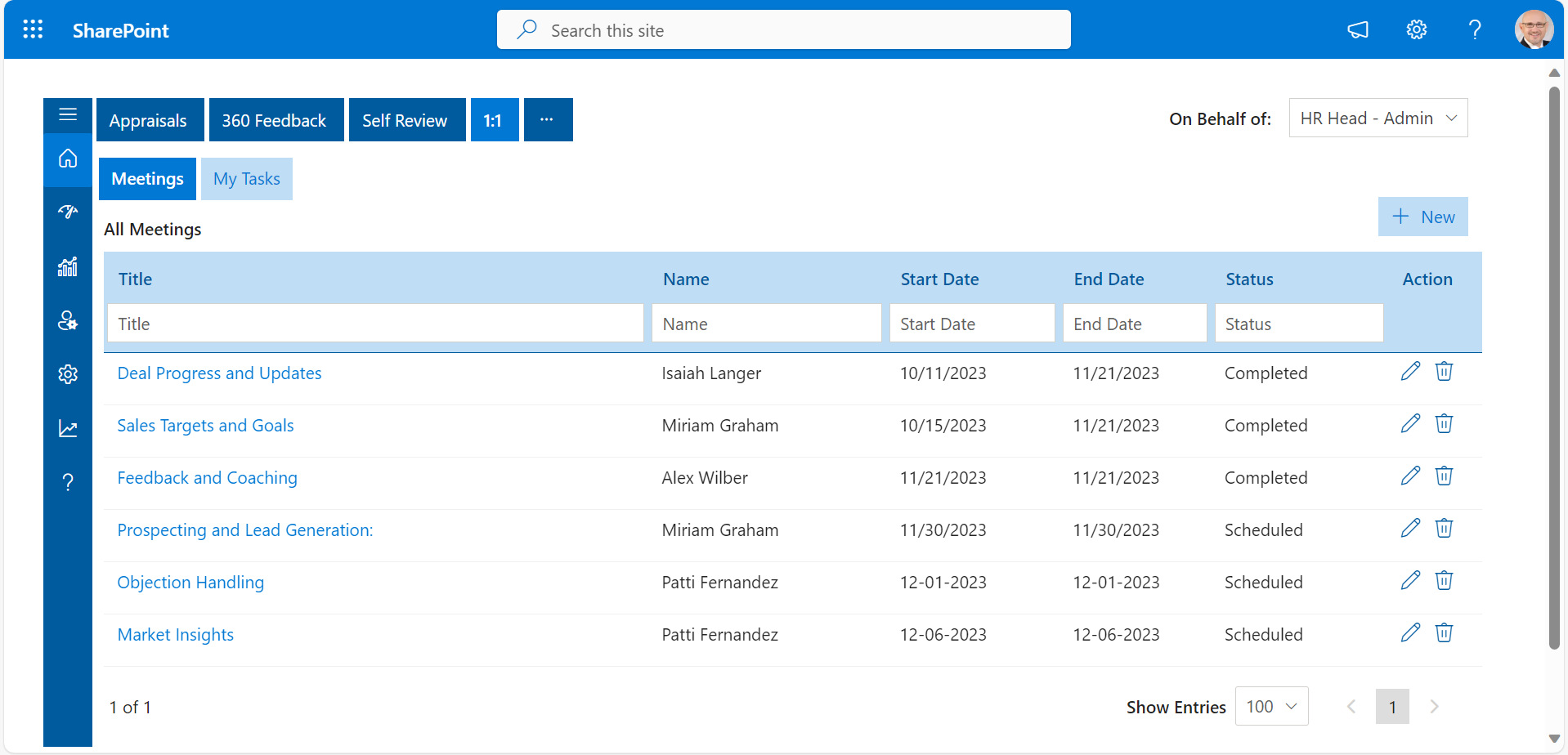Delete the Deal Progress and Updates meeting
1568x755 pixels.
click(1445, 371)
